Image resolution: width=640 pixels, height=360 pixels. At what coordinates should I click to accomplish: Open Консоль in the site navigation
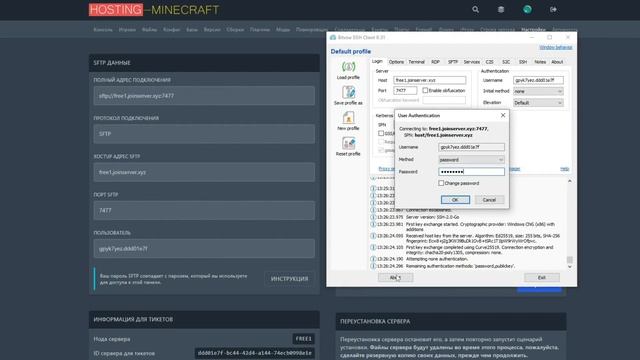pos(103,29)
